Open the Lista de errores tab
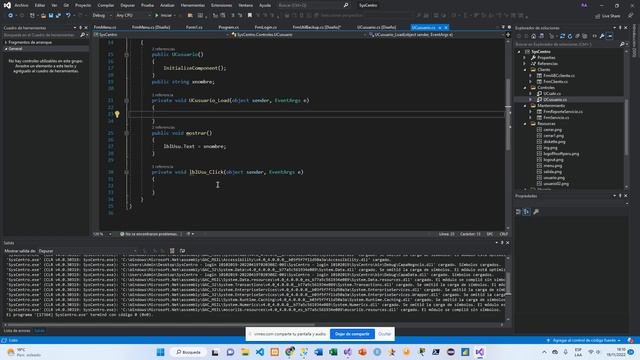The width and height of the screenshot is (640, 360). 17,331
